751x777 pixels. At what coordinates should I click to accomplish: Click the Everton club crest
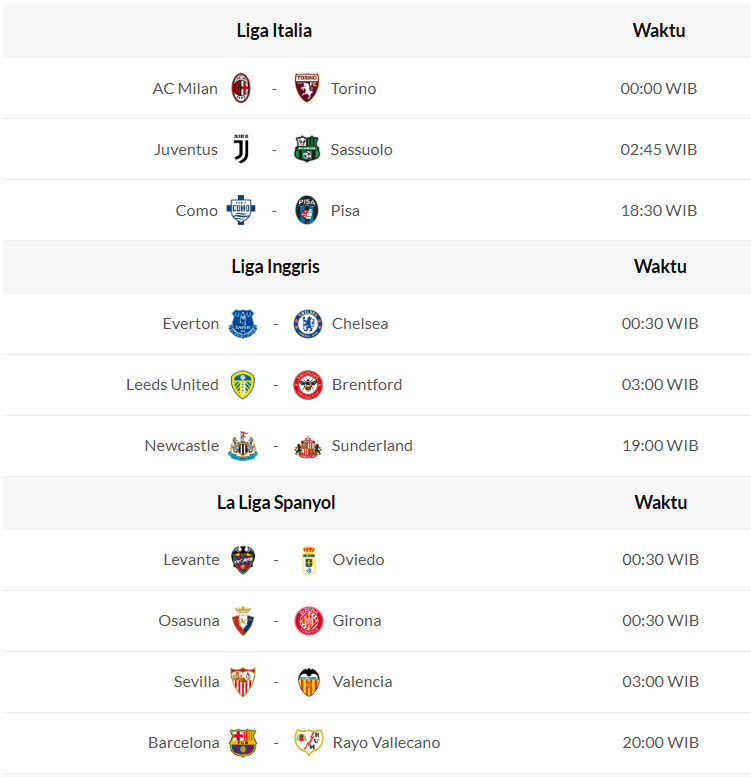coord(243,323)
